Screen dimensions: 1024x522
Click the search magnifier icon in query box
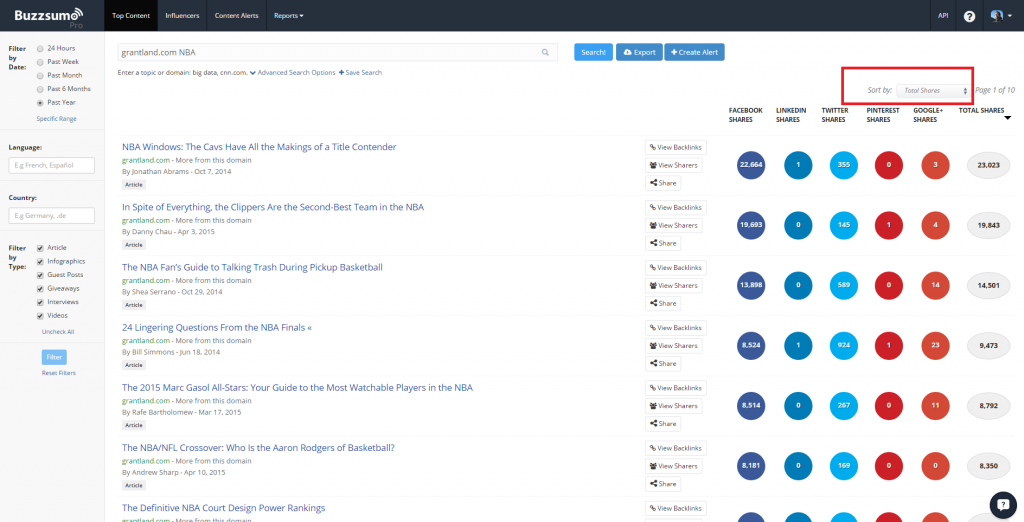pos(545,53)
